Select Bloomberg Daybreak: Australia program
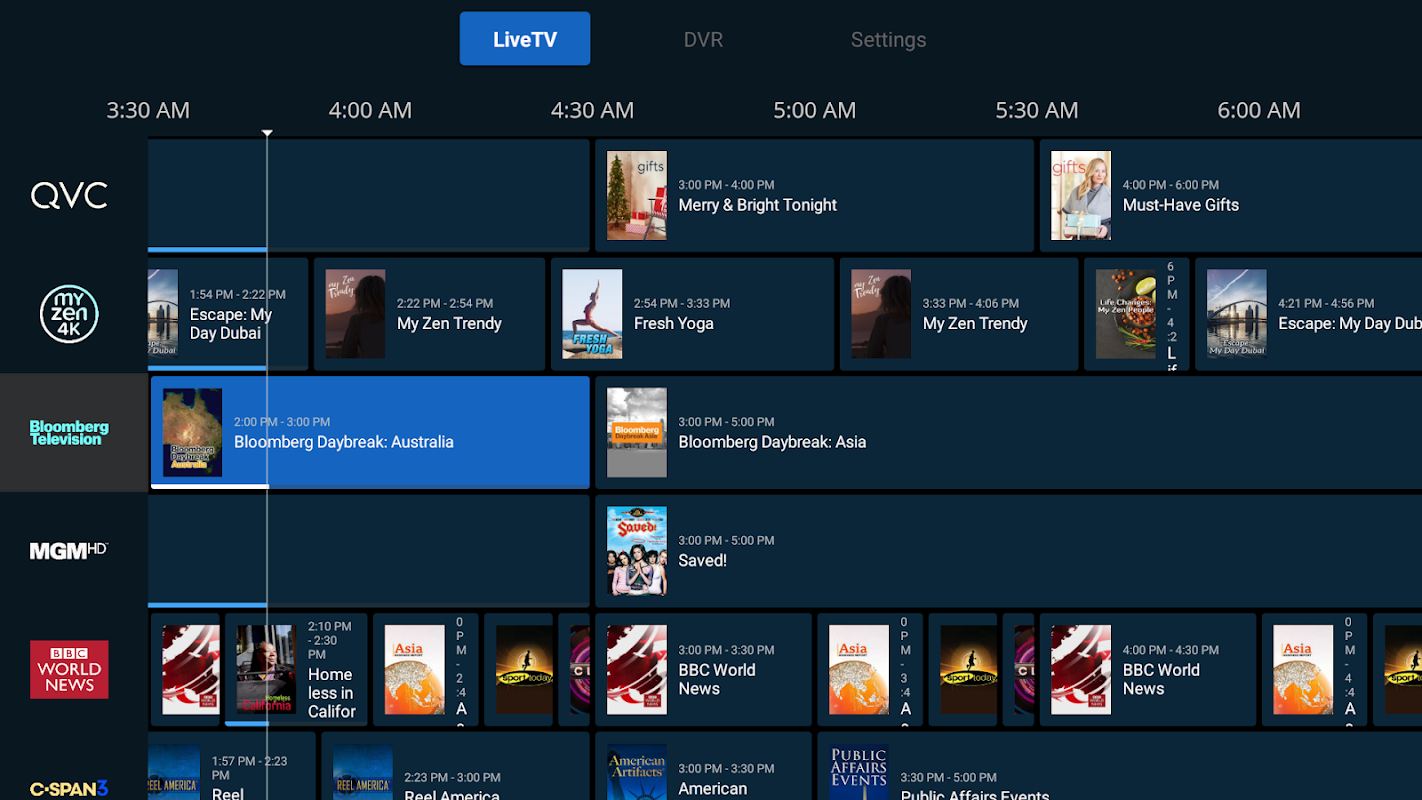Viewport: 1422px width, 800px height. coord(370,433)
